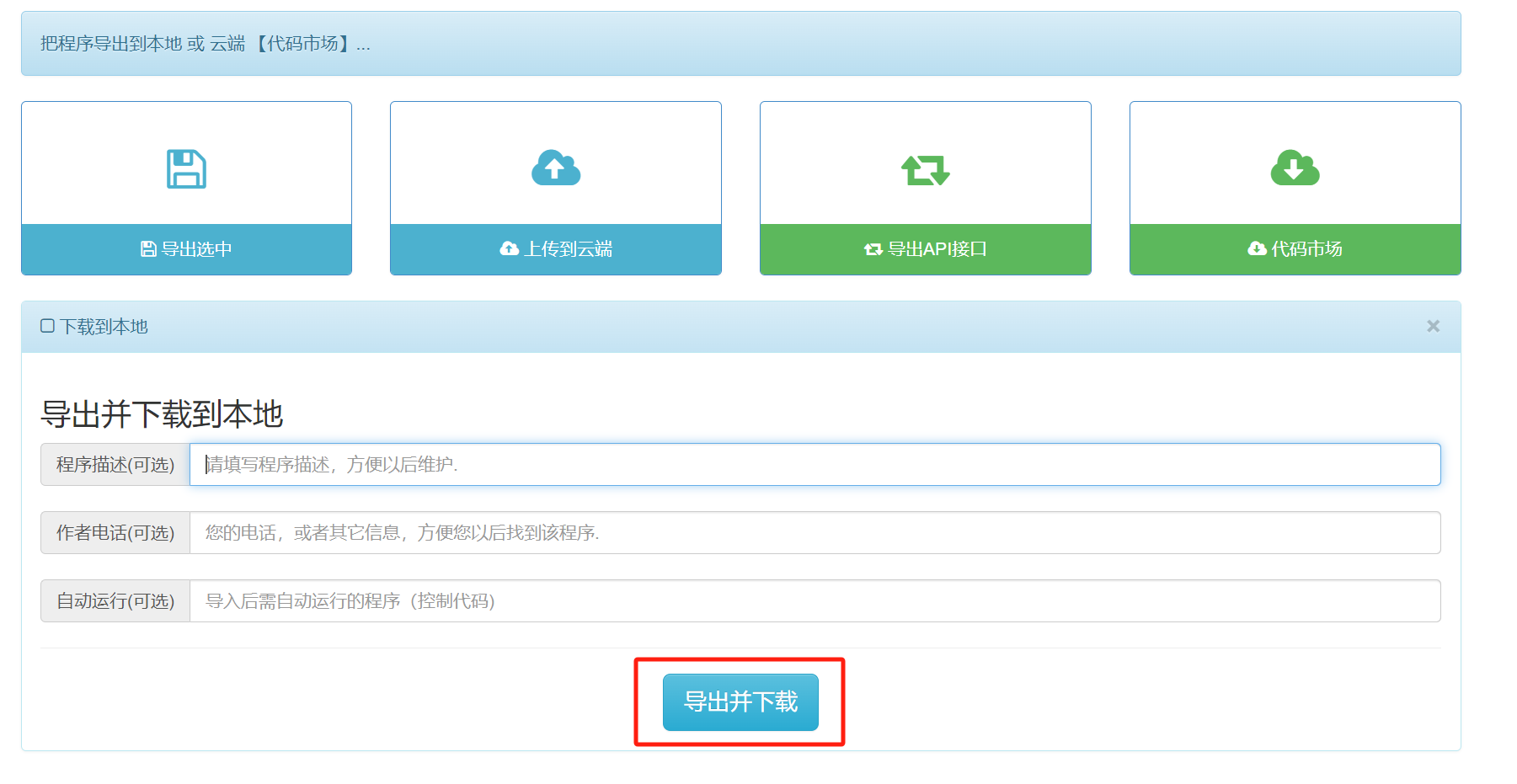
Task: Click the 导出并下载 button
Action: tap(740, 702)
